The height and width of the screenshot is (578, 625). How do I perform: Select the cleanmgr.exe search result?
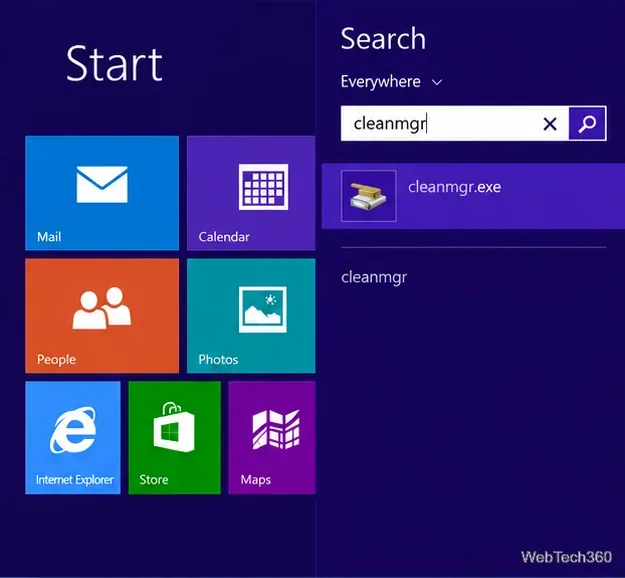click(x=473, y=196)
